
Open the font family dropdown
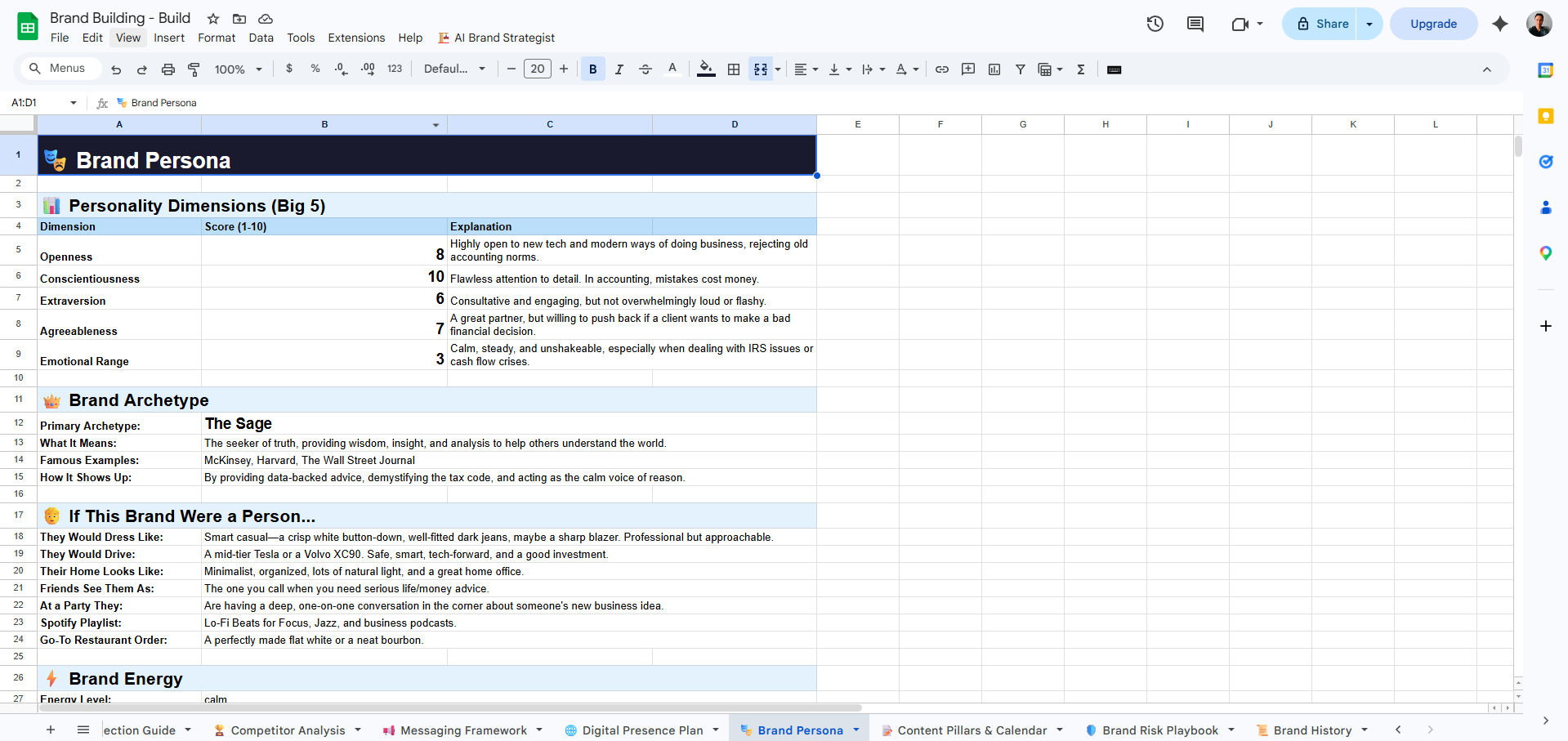point(454,69)
